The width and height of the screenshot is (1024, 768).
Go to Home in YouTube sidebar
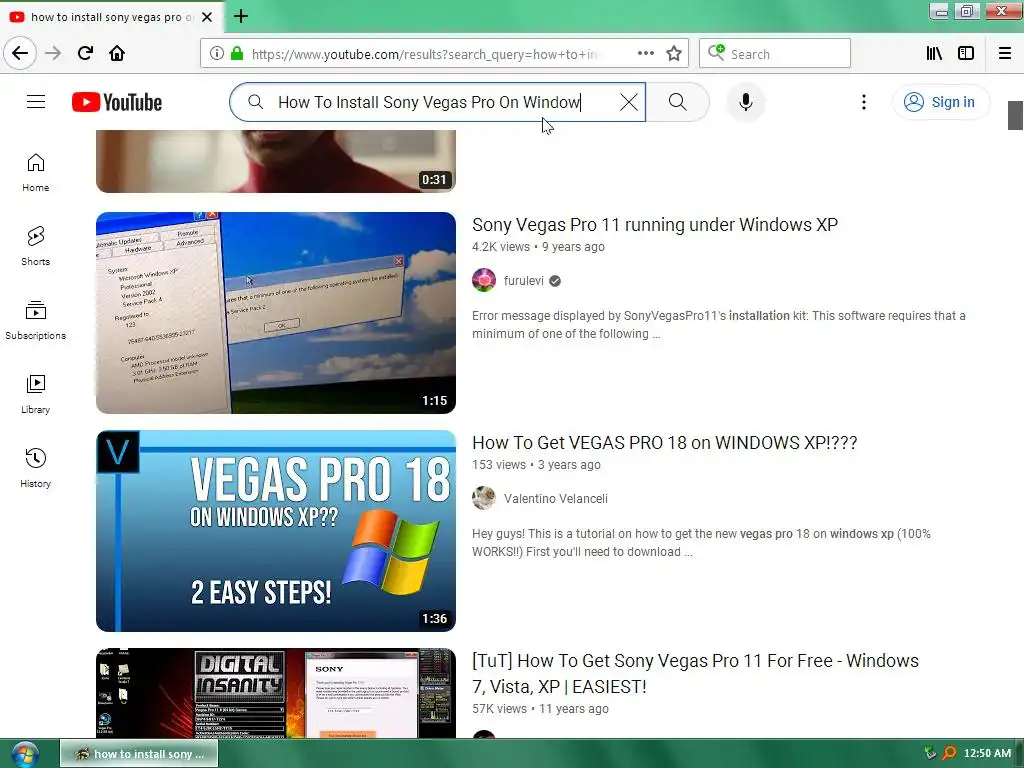[35, 172]
